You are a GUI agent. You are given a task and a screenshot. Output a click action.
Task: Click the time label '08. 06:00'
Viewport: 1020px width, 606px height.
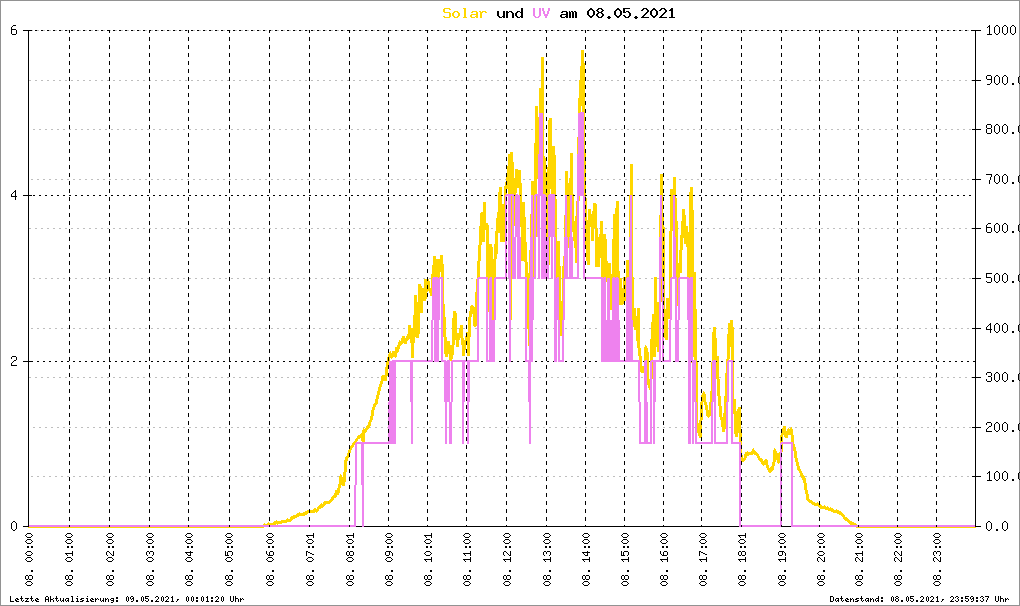270,559
